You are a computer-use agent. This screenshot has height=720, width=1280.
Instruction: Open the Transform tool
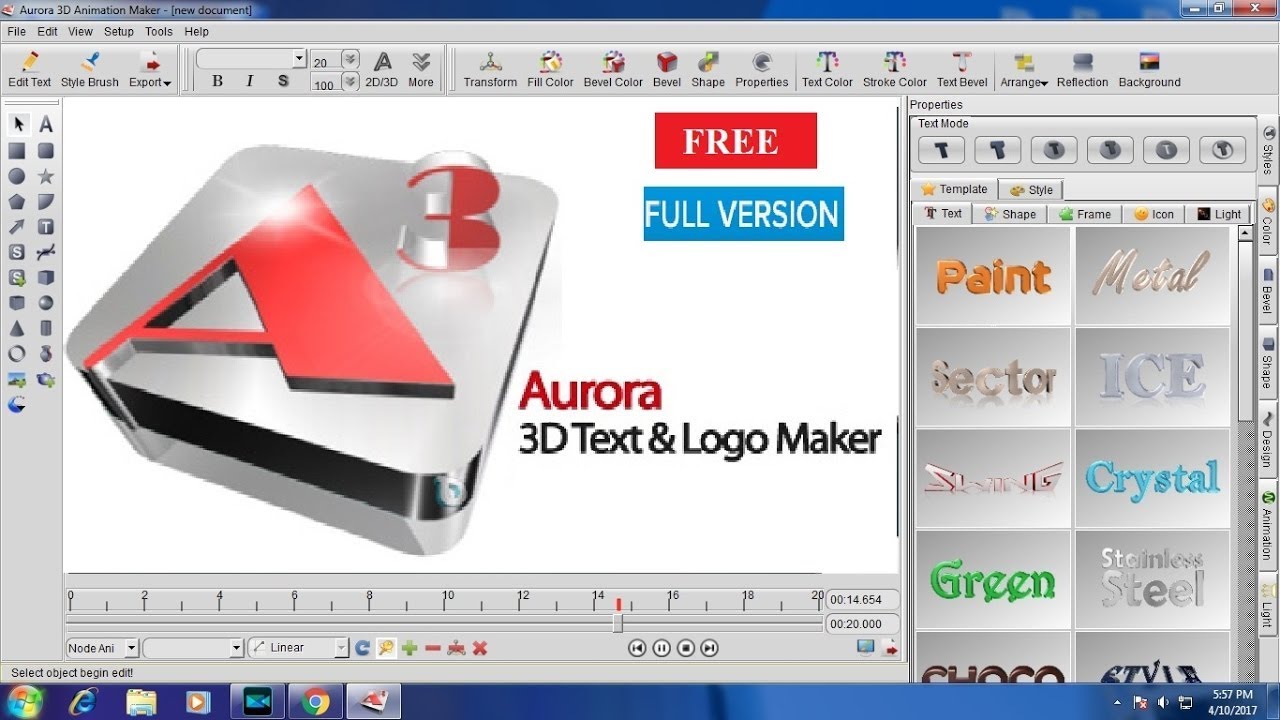tap(490, 70)
